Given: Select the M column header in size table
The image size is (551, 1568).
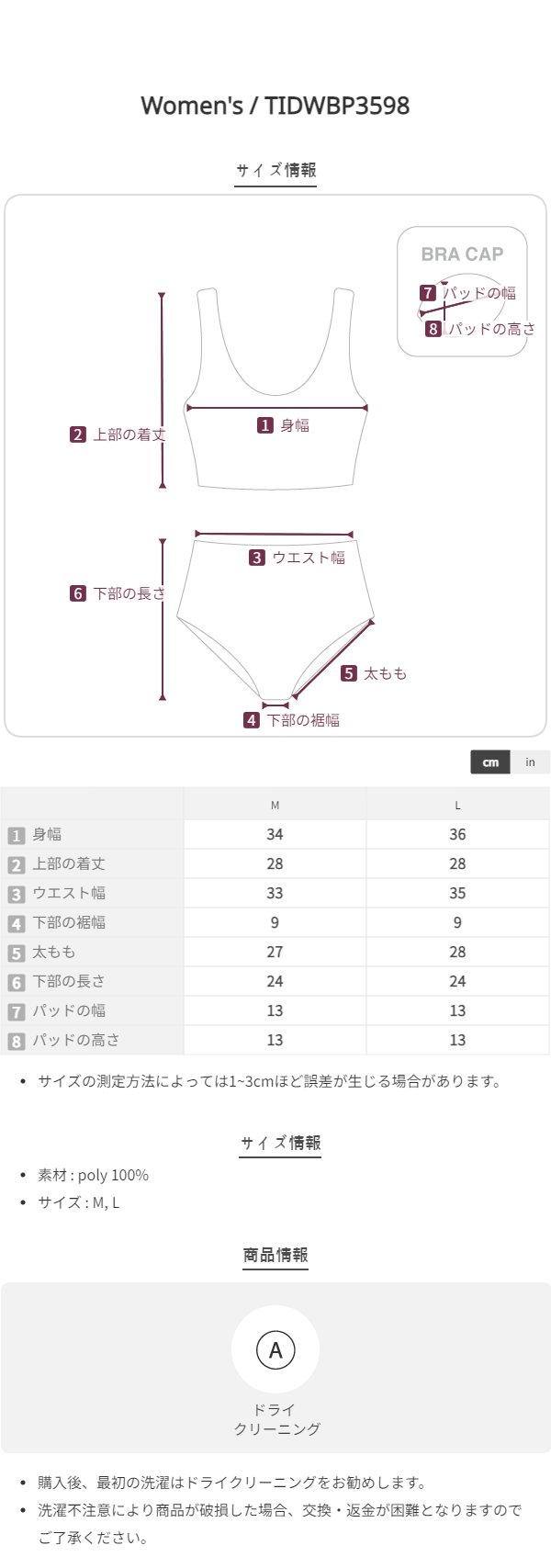Looking at the screenshot, I should pos(275,805).
